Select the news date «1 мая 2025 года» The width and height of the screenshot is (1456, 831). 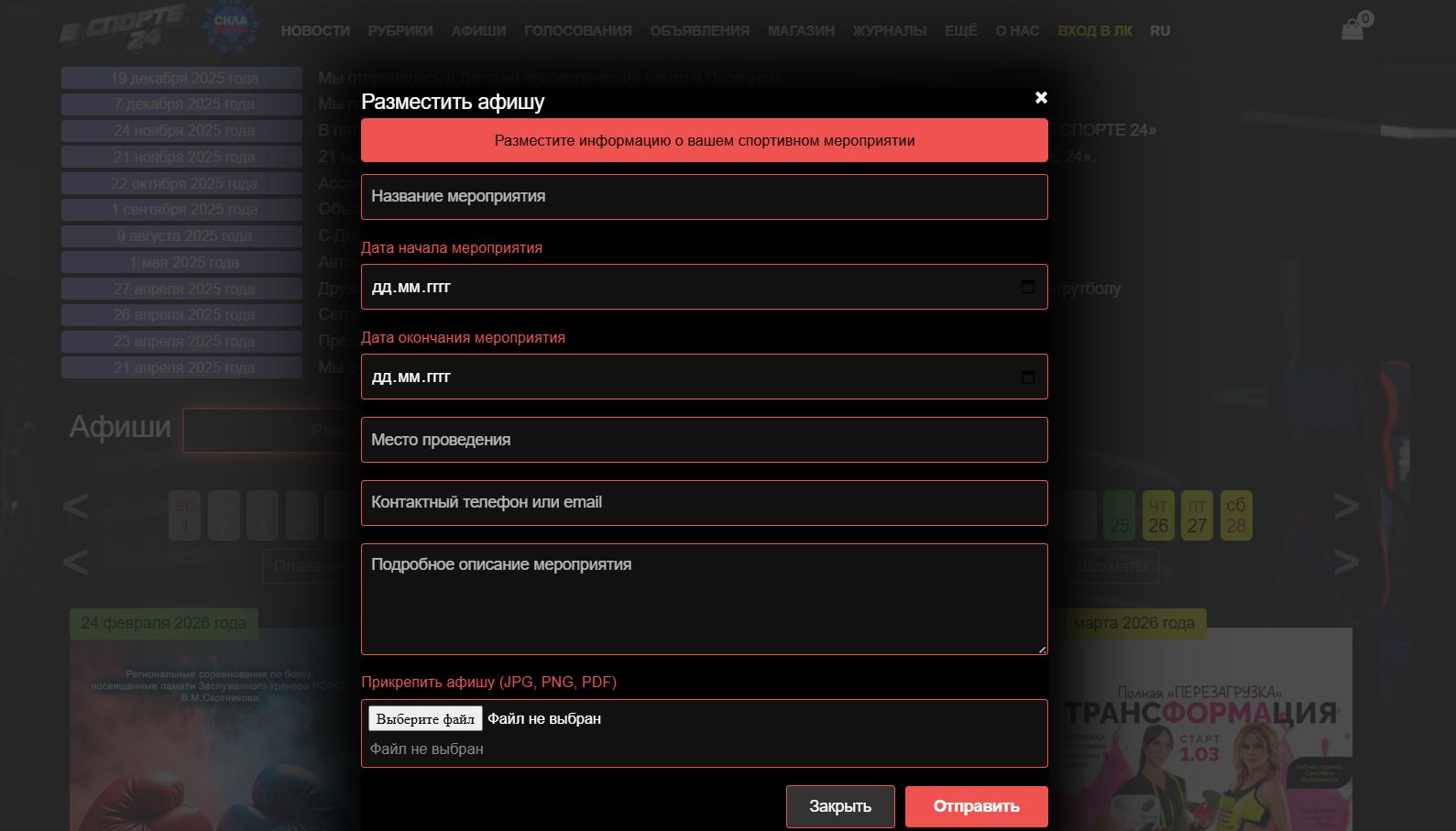coord(182,262)
